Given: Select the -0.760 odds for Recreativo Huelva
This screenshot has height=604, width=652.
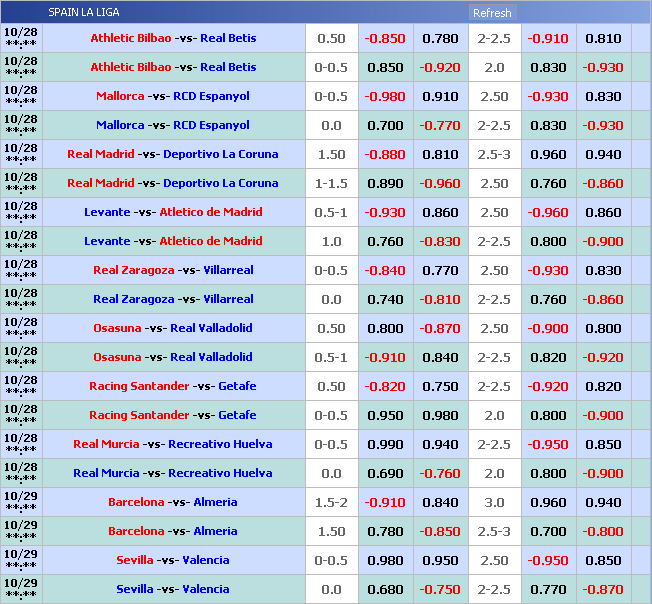Looking at the screenshot, I should coord(440,474).
